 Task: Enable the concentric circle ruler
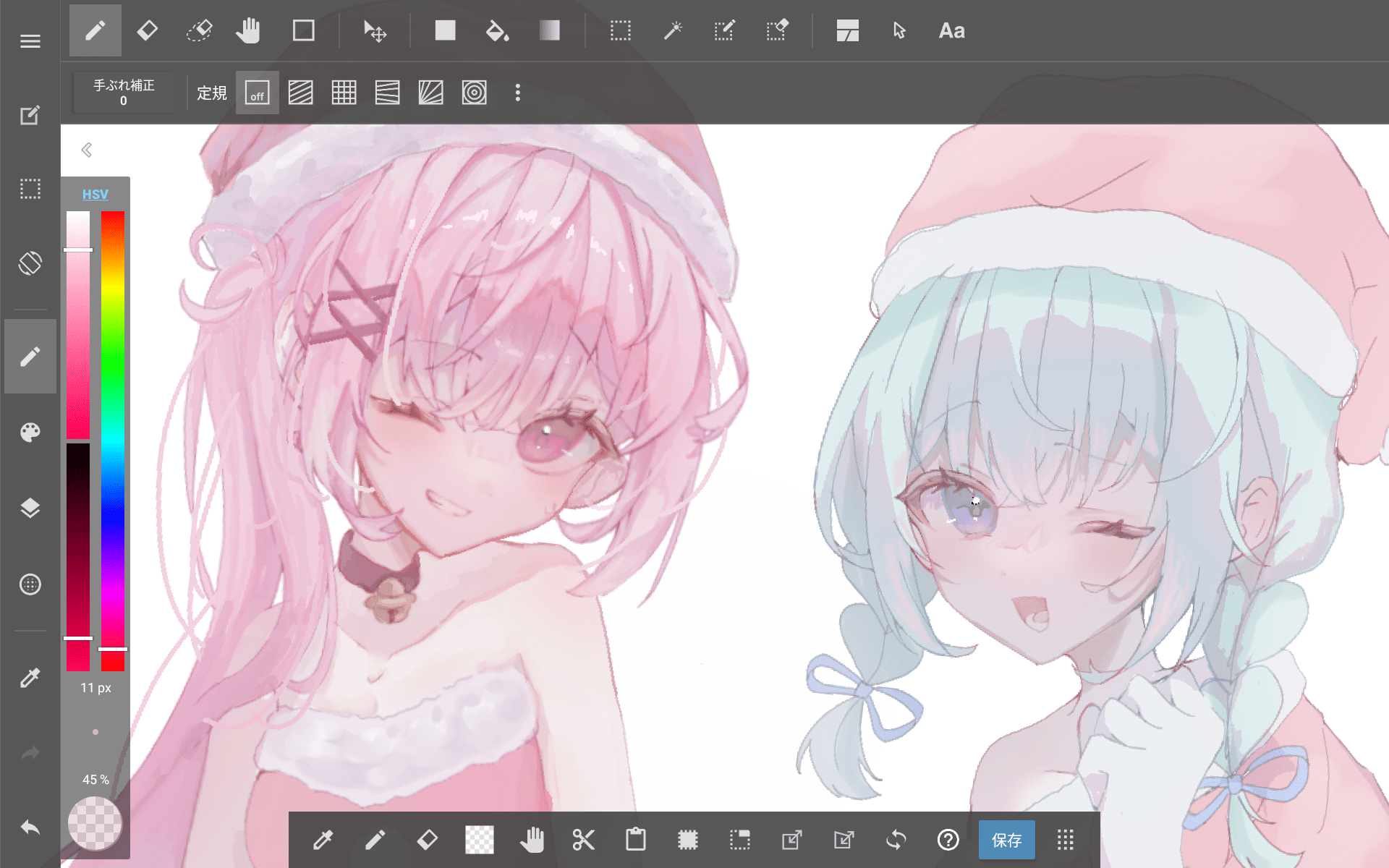click(474, 93)
